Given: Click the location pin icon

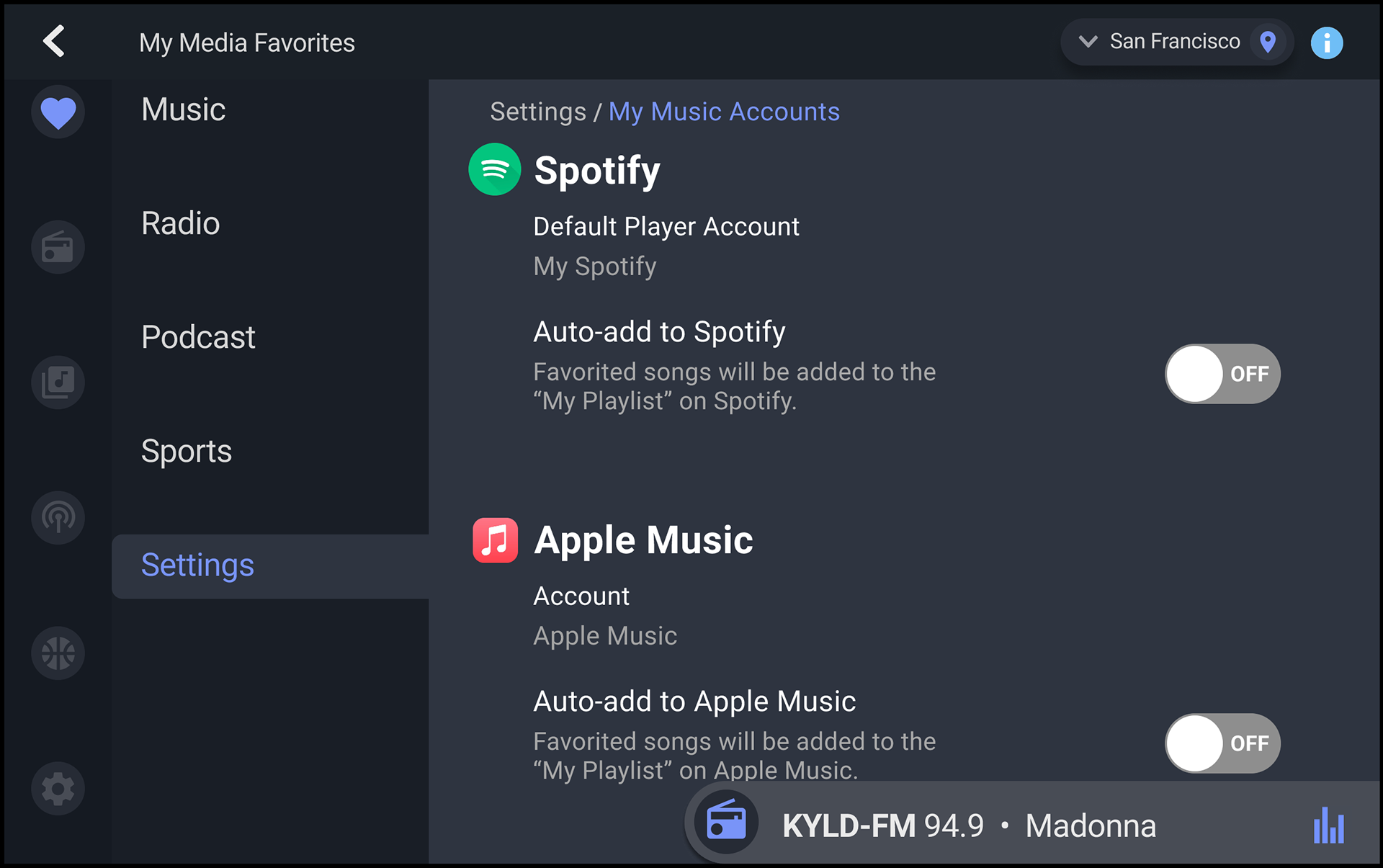Looking at the screenshot, I should coord(1268,42).
